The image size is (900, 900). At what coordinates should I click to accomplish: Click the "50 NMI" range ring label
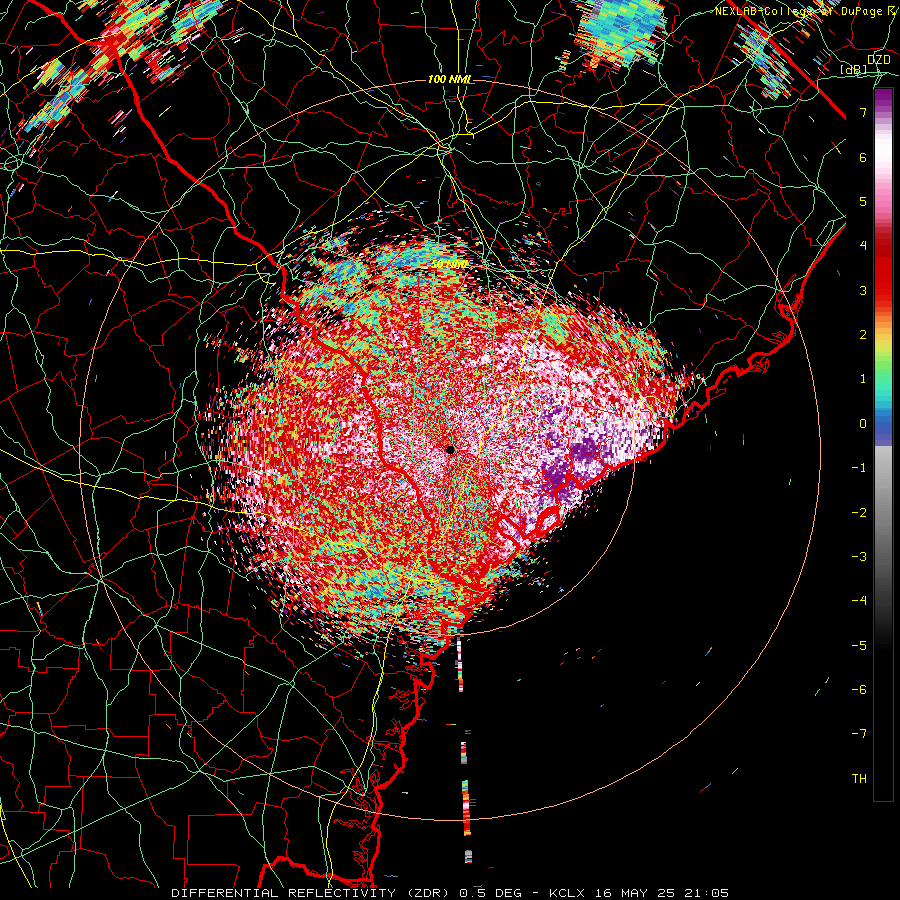(x=449, y=265)
